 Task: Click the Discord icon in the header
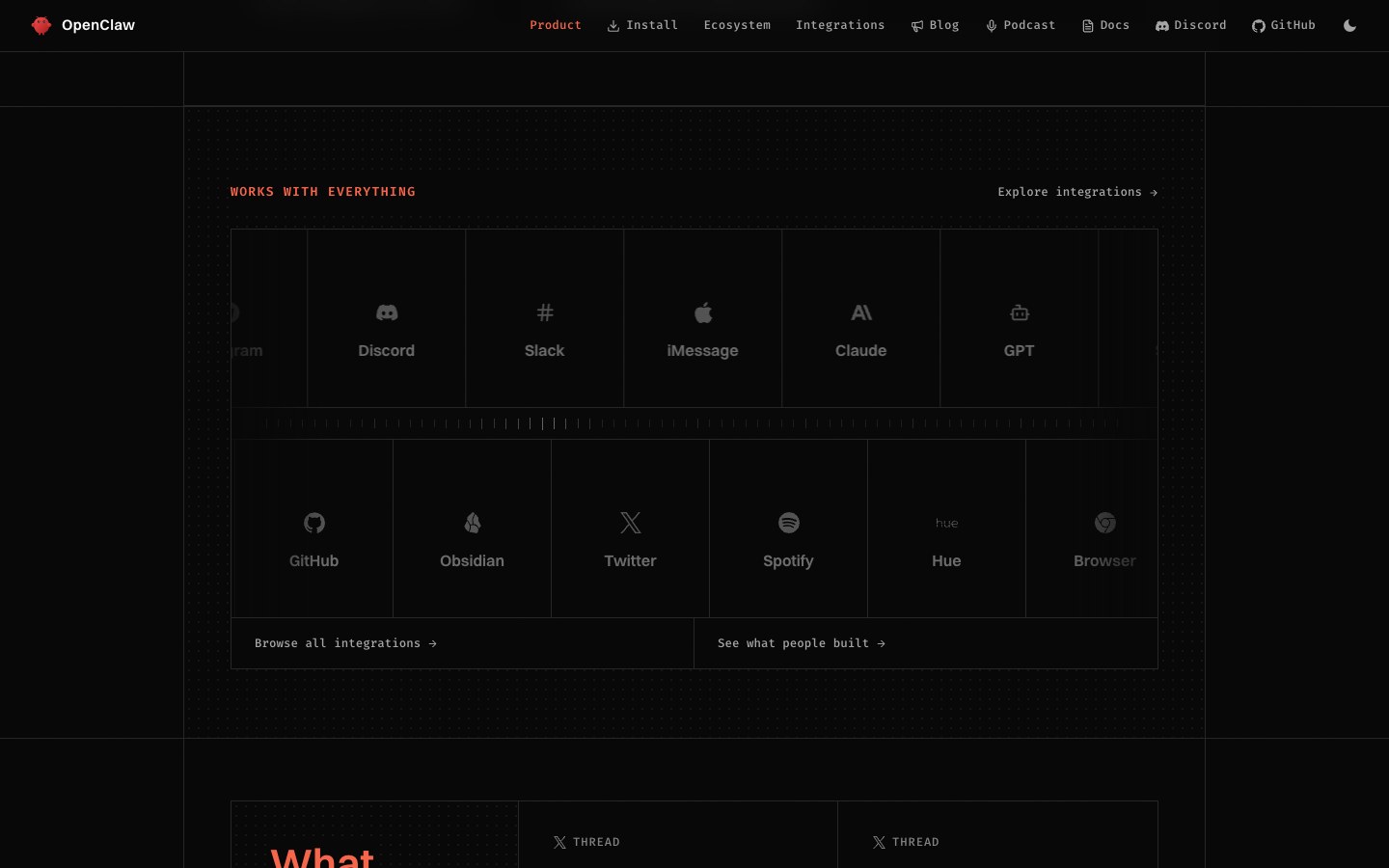pos(1162,26)
